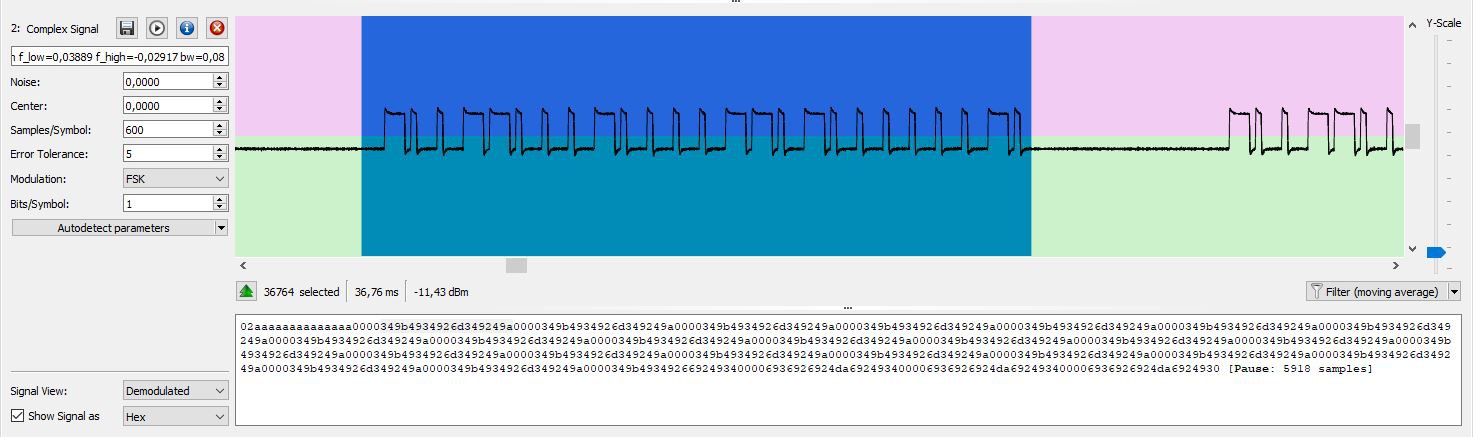Click the '2: Complex Signal' label
Image resolution: width=1473 pixels, height=437 pixels.
pyautogui.click(x=54, y=29)
